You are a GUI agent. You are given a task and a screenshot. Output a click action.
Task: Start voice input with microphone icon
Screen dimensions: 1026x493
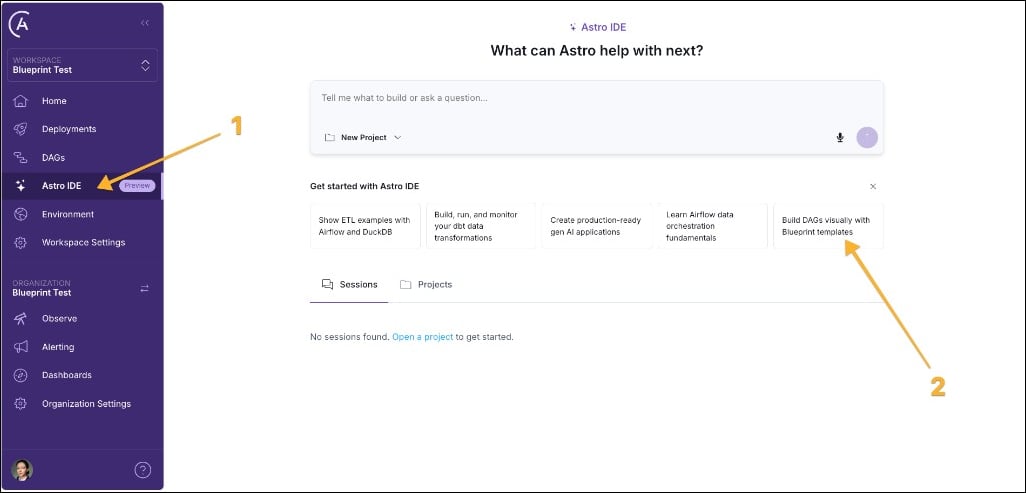point(840,137)
